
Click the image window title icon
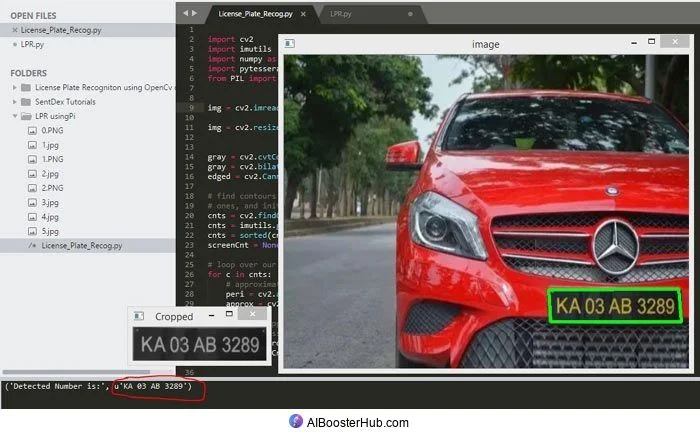(x=290, y=44)
